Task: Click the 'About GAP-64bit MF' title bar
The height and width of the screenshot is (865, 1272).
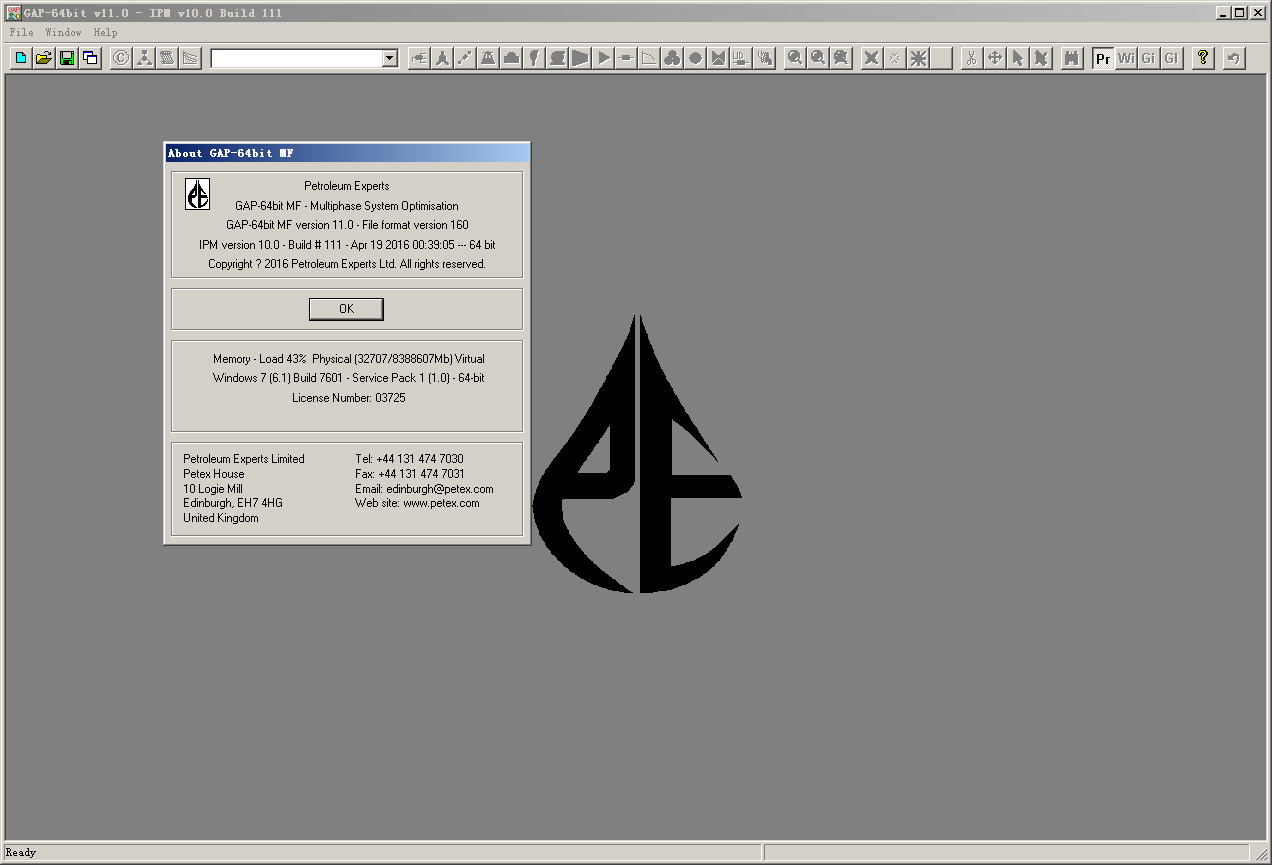Action: (x=347, y=153)
